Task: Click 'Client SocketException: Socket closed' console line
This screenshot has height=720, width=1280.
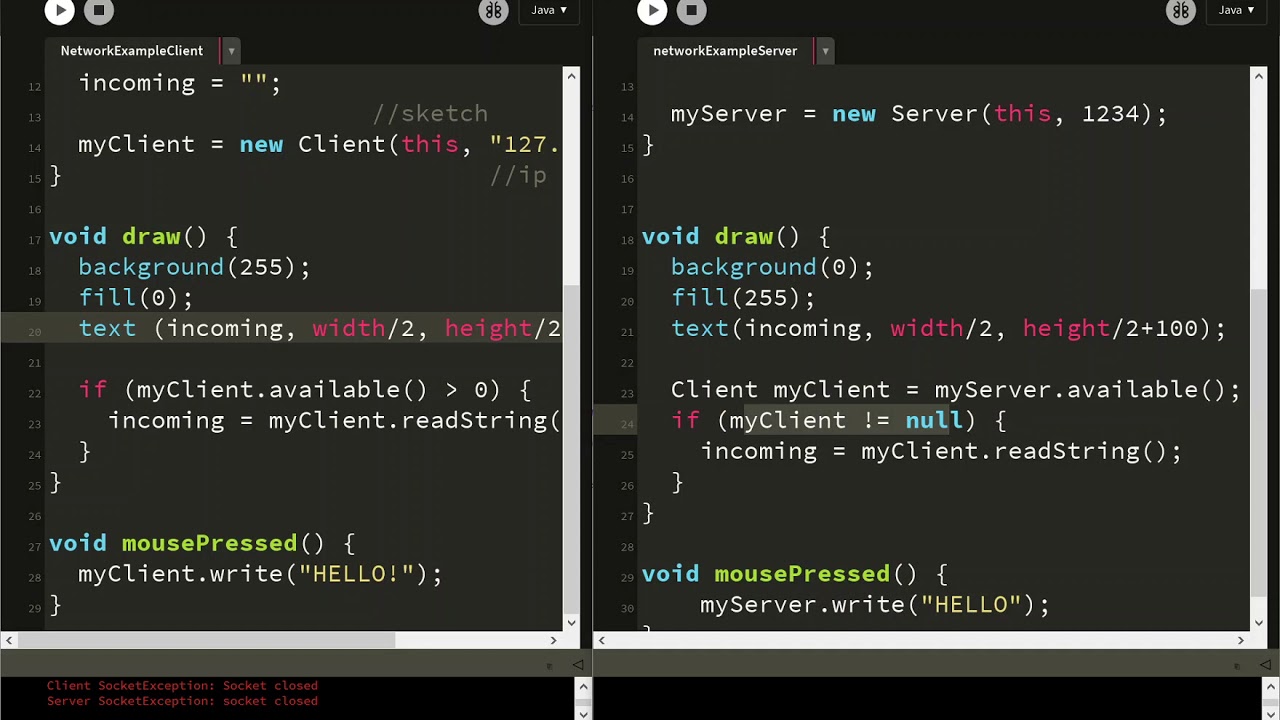Action: point(182,686)
